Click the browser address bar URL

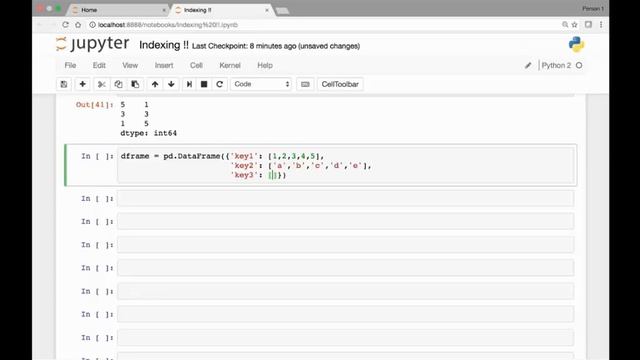pos(167,24)
